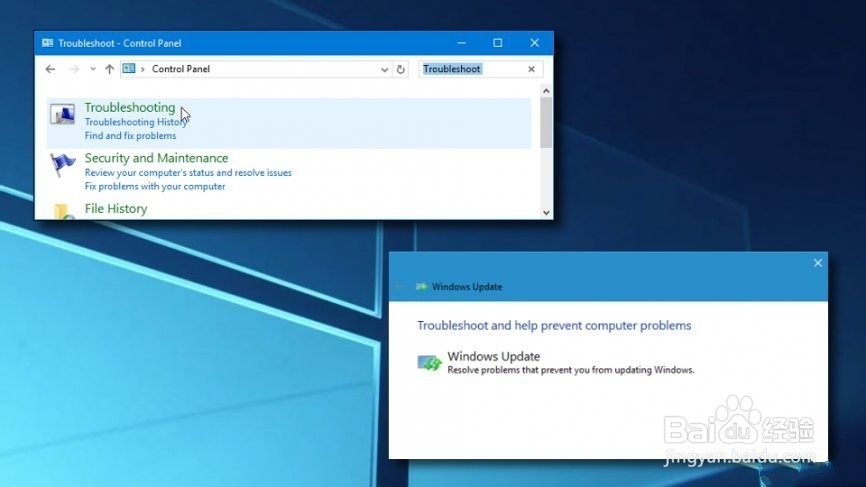
Task: Open Security and Maintenance heading
Action: [156, 158]
